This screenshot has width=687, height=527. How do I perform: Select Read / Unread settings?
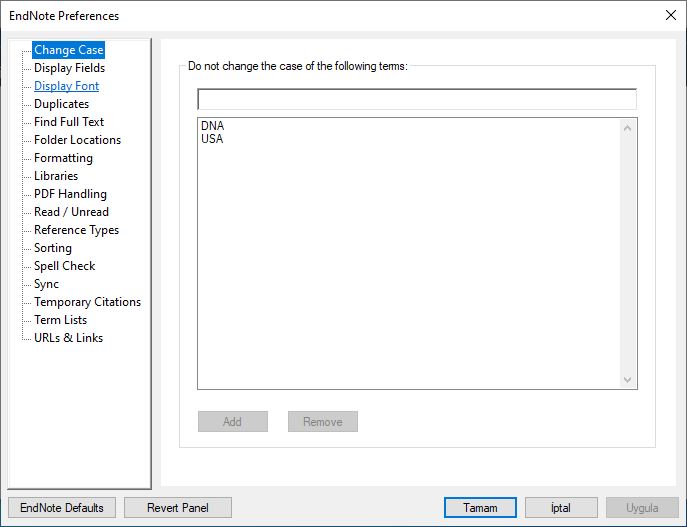click(x=71, y=212)
